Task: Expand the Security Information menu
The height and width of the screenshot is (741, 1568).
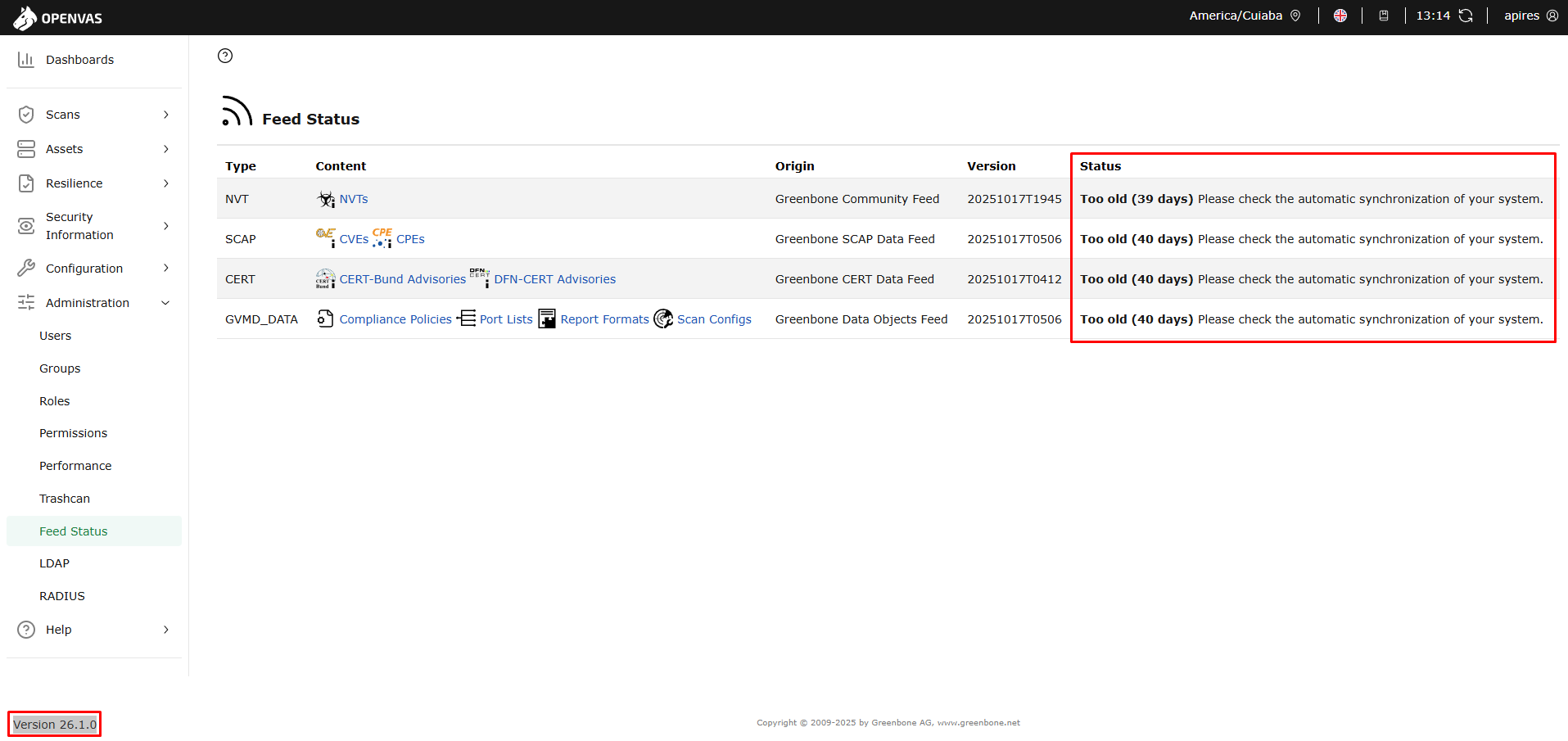Action: [x=94, y=226]
